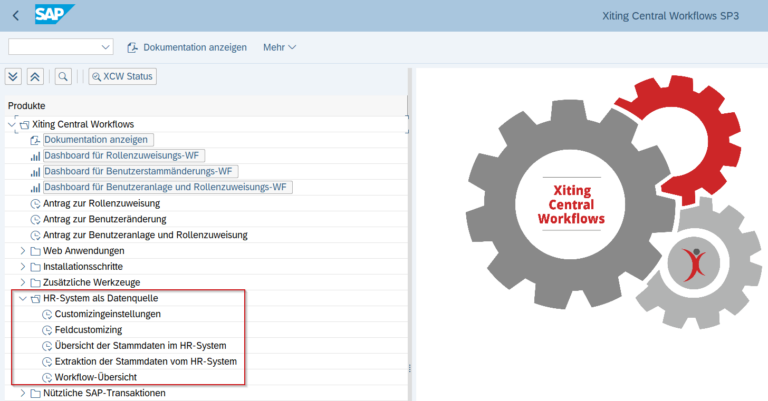Go back with the header arrow
Image resolution: width=768 pixels, height=401 pixels.
click(16, 16)
